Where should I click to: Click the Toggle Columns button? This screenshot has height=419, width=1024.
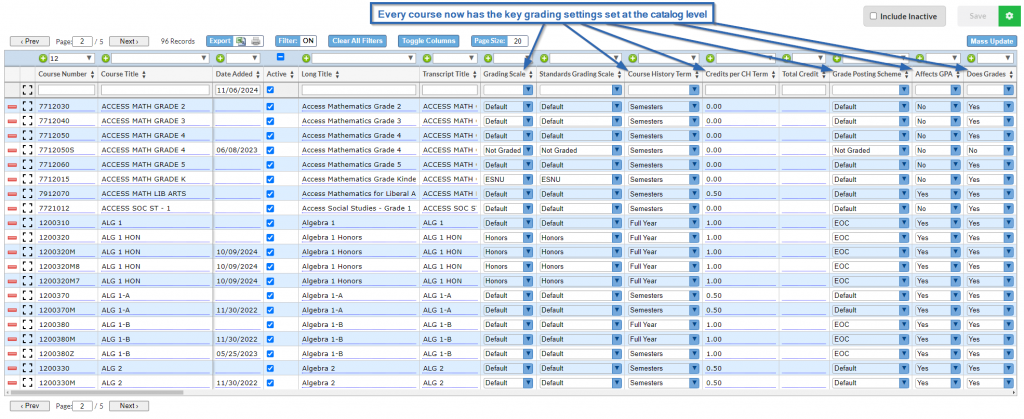point(425,41)
